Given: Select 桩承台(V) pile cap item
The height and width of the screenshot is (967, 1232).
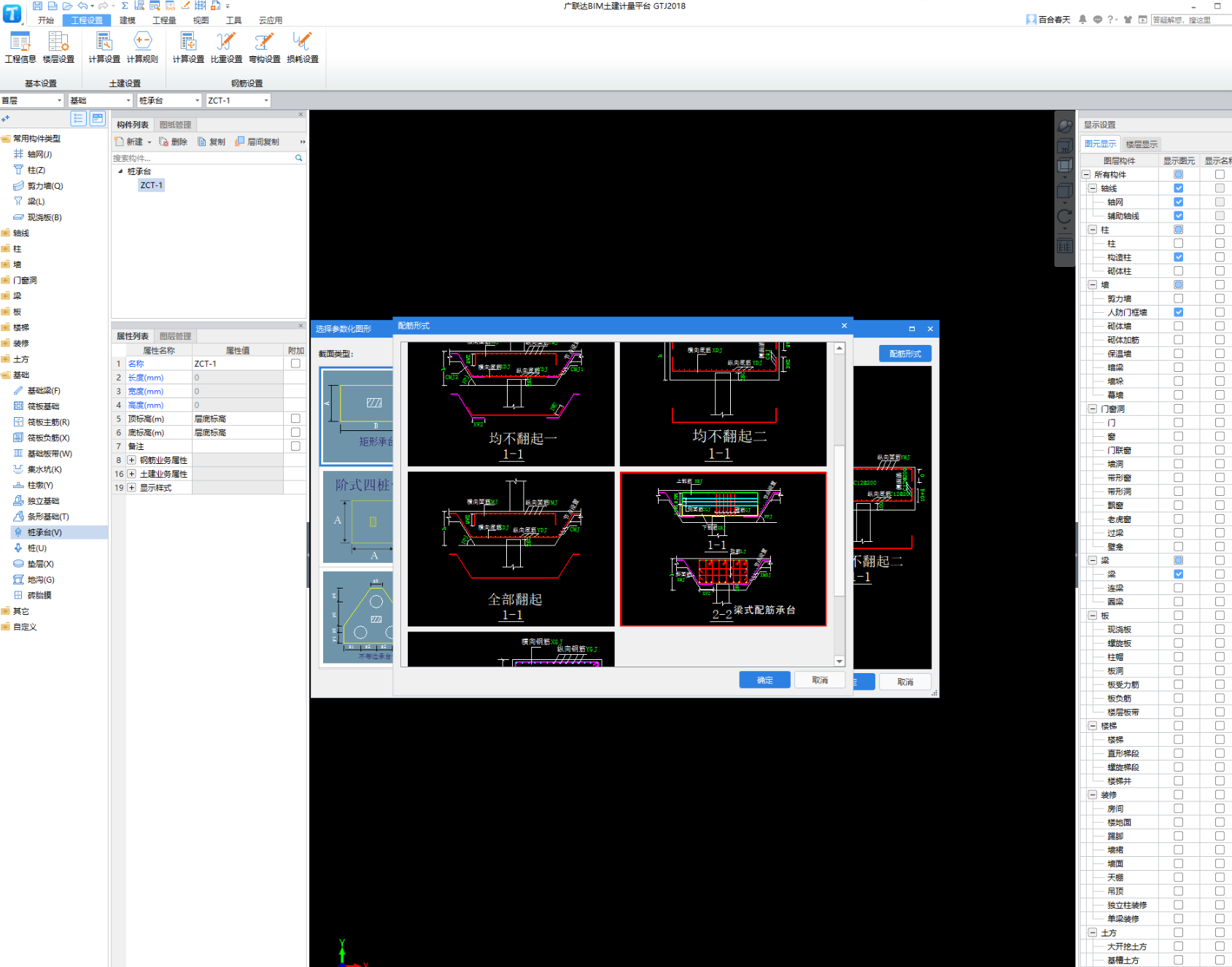Looking at the screenshot, I should click(37, 532).
